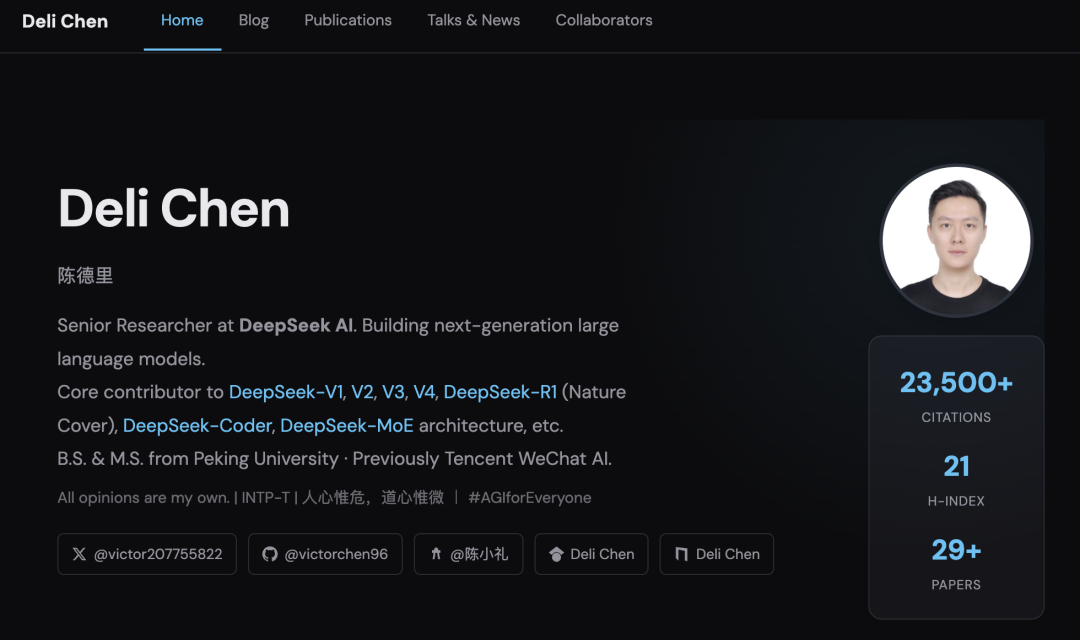Open the DeepSeek-V1 link
Viewport: 1080px width, 640px height.
pos(285,392)
